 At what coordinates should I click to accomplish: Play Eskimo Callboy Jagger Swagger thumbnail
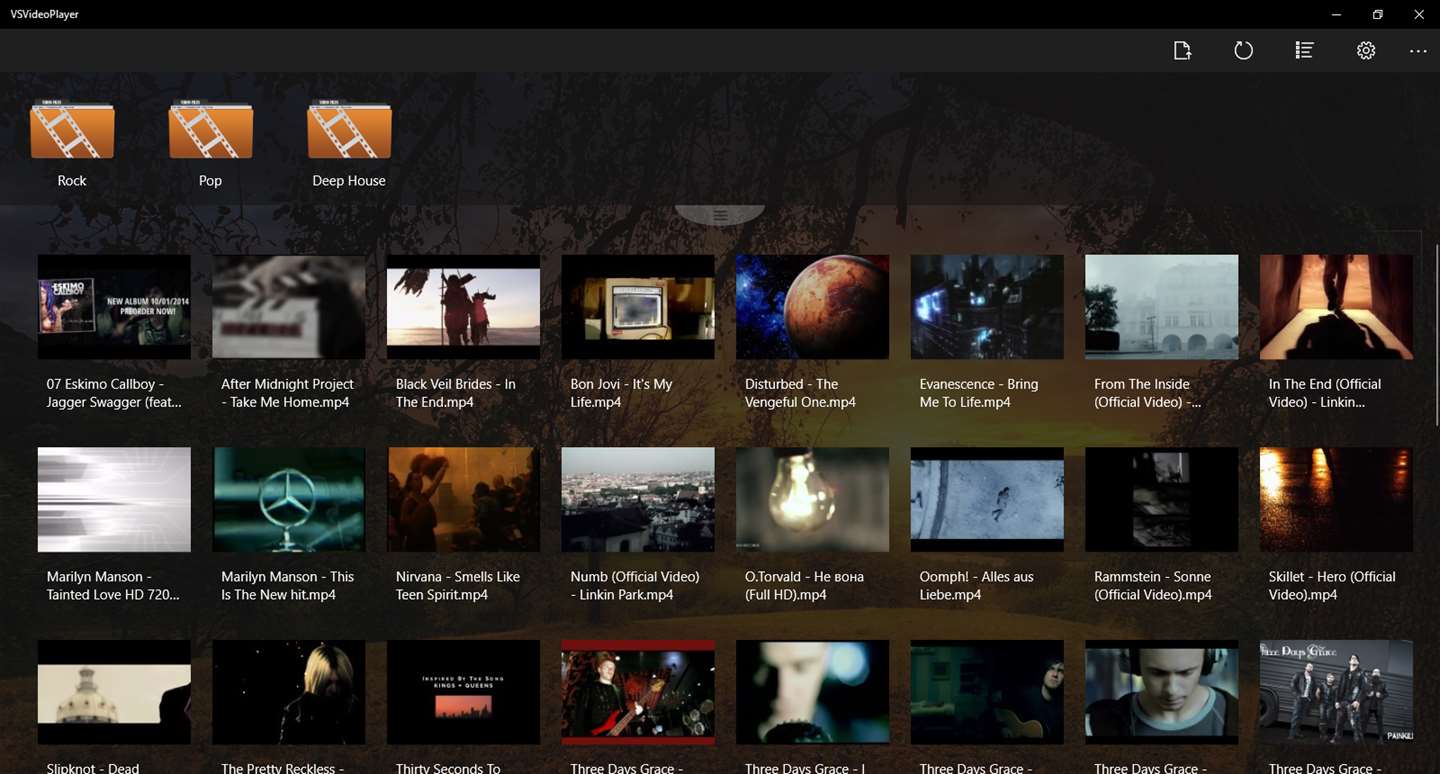tap(114, 307)
